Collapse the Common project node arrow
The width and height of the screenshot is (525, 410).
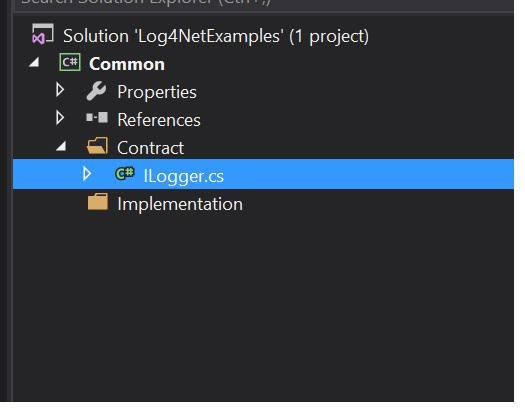coord(34,62)
